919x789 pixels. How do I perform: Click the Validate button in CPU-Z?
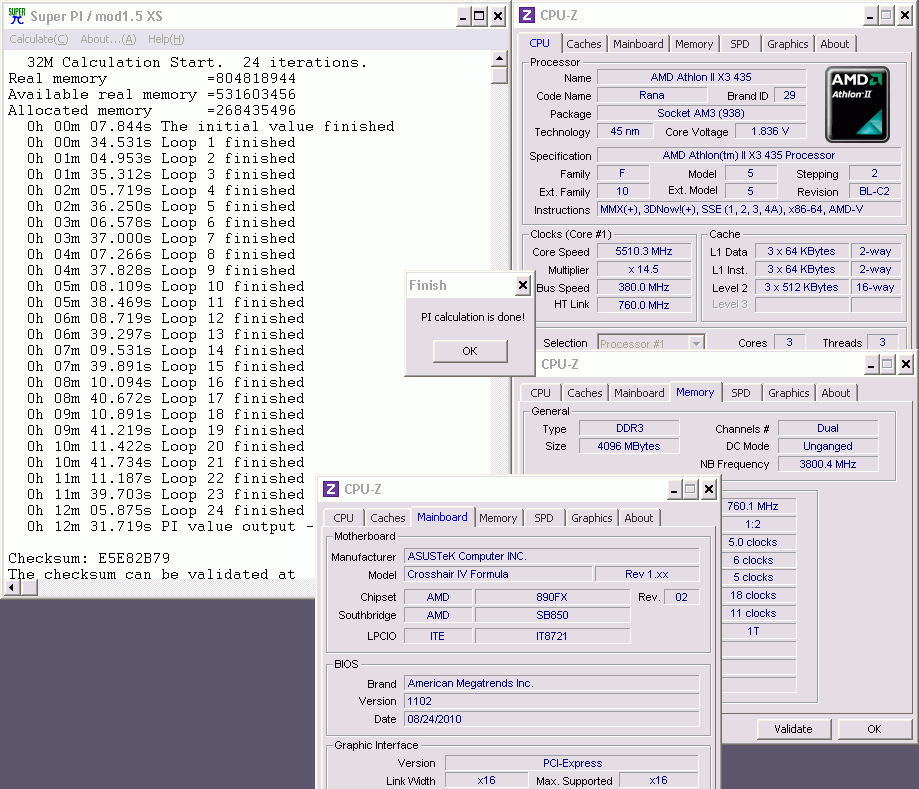click(x=793, y=729)
